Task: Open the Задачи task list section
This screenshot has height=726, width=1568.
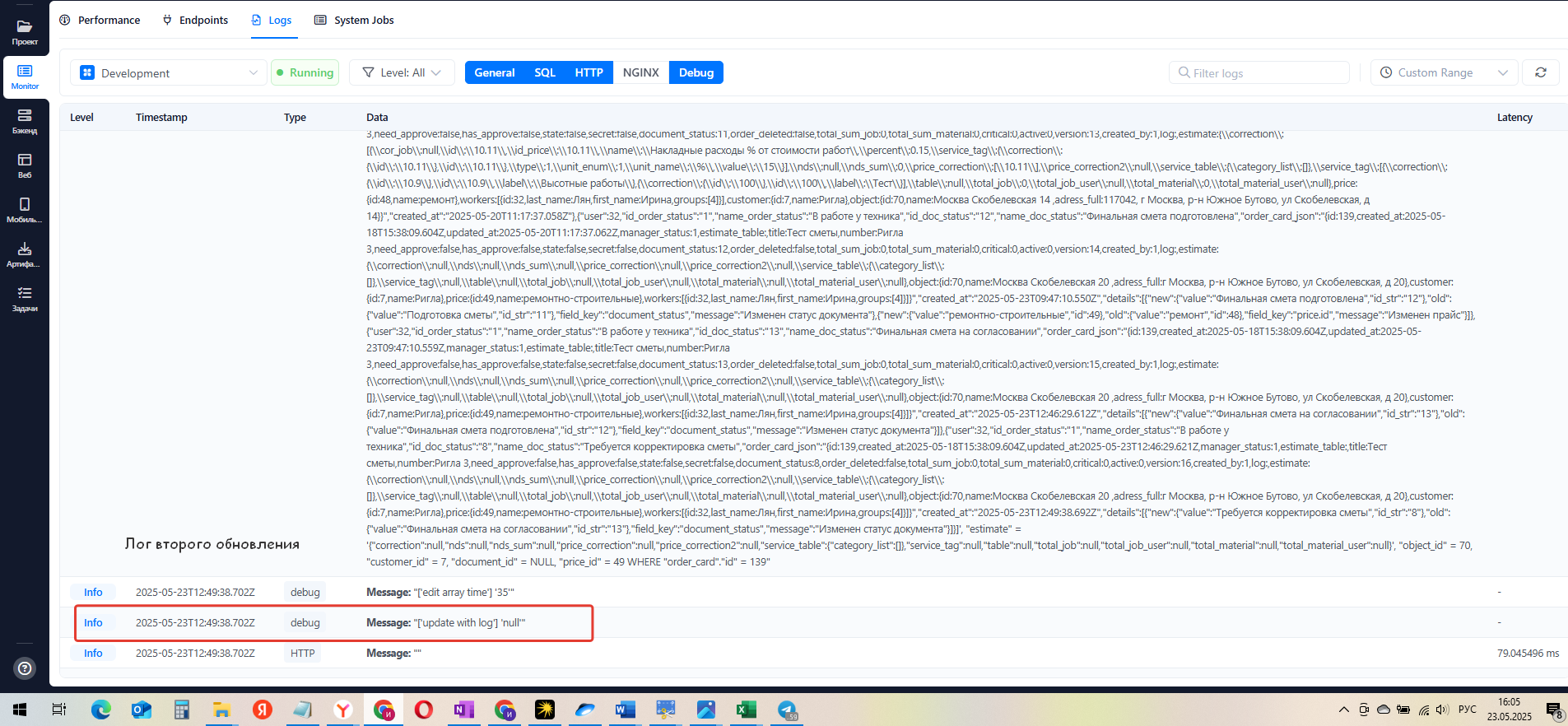Action: click(25, 299)
